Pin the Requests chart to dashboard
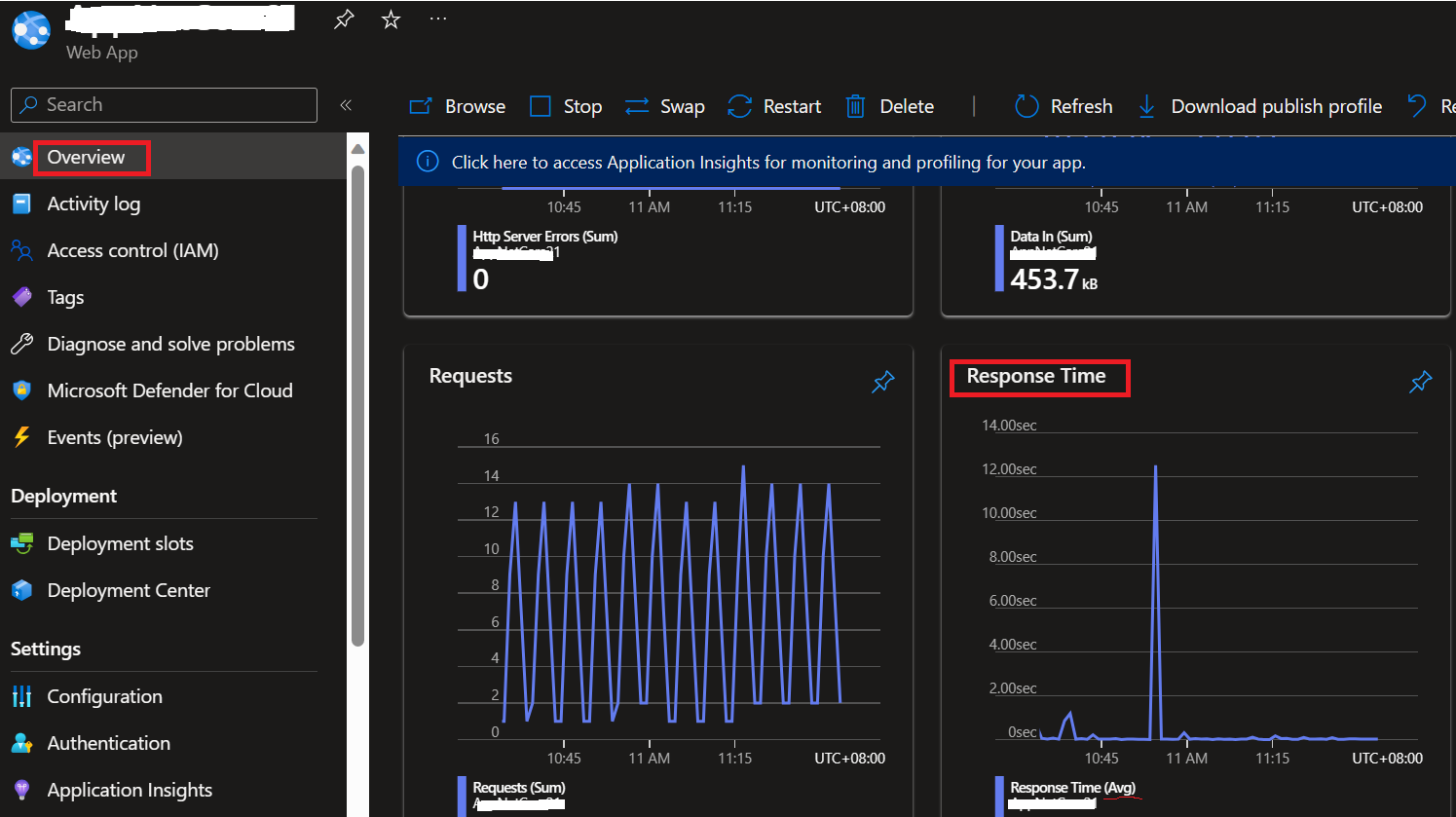Image resolution: width=1456 pixels, height=817 pixels. coord(882,382)
